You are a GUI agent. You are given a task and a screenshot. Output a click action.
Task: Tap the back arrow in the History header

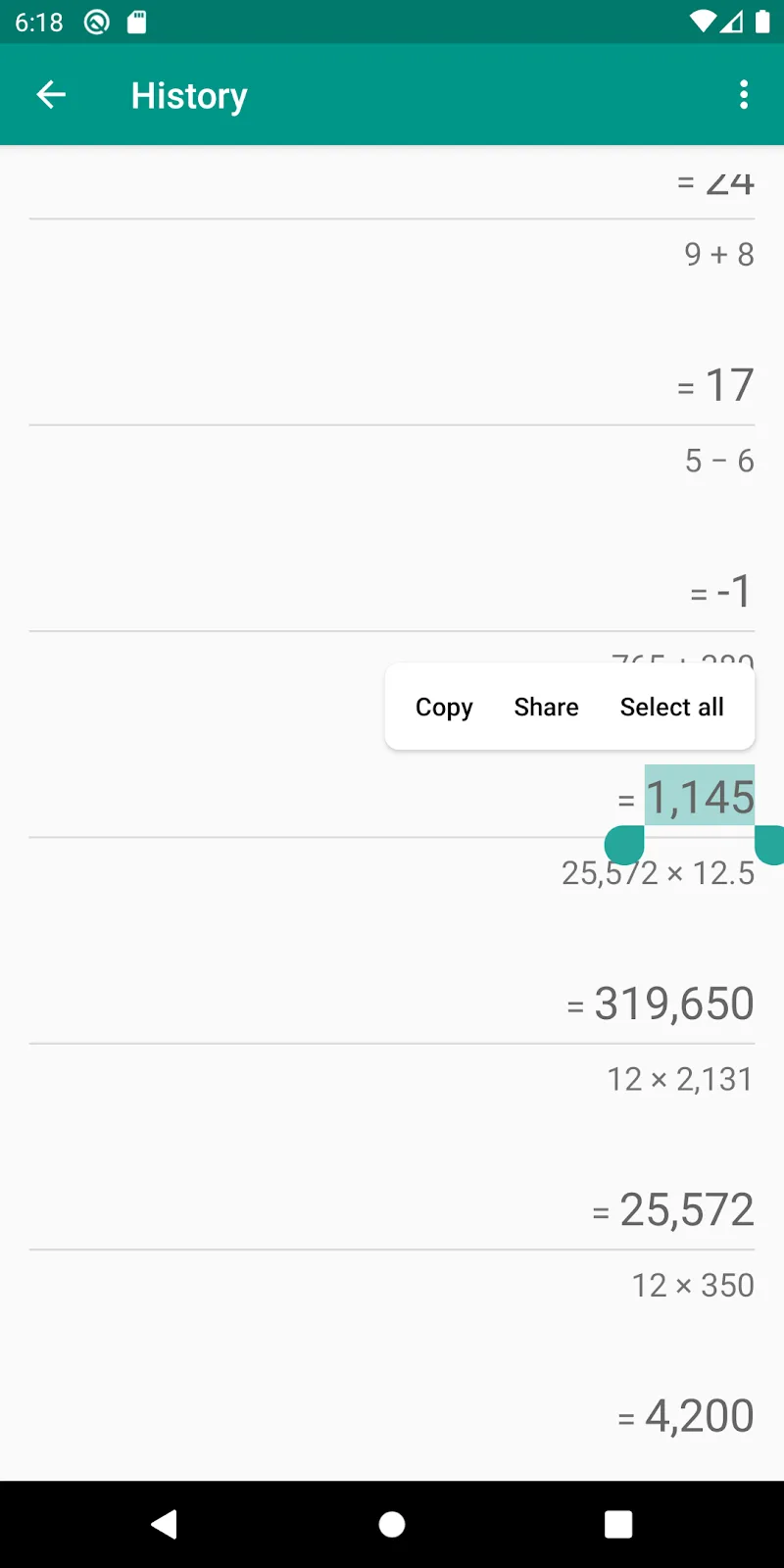tap(51, 95)
